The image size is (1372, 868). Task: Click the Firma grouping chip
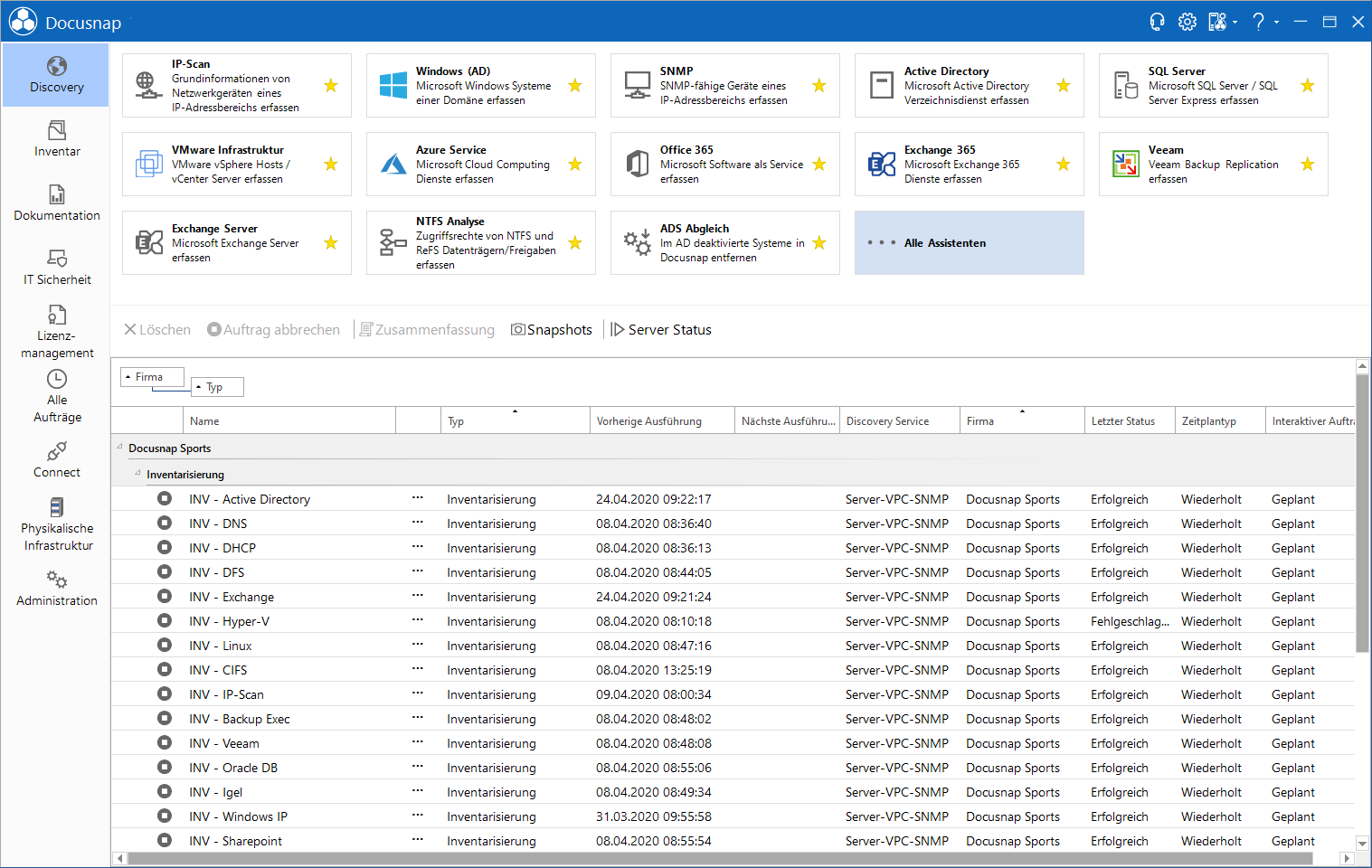pyautogui.click(x=152, y=377)
